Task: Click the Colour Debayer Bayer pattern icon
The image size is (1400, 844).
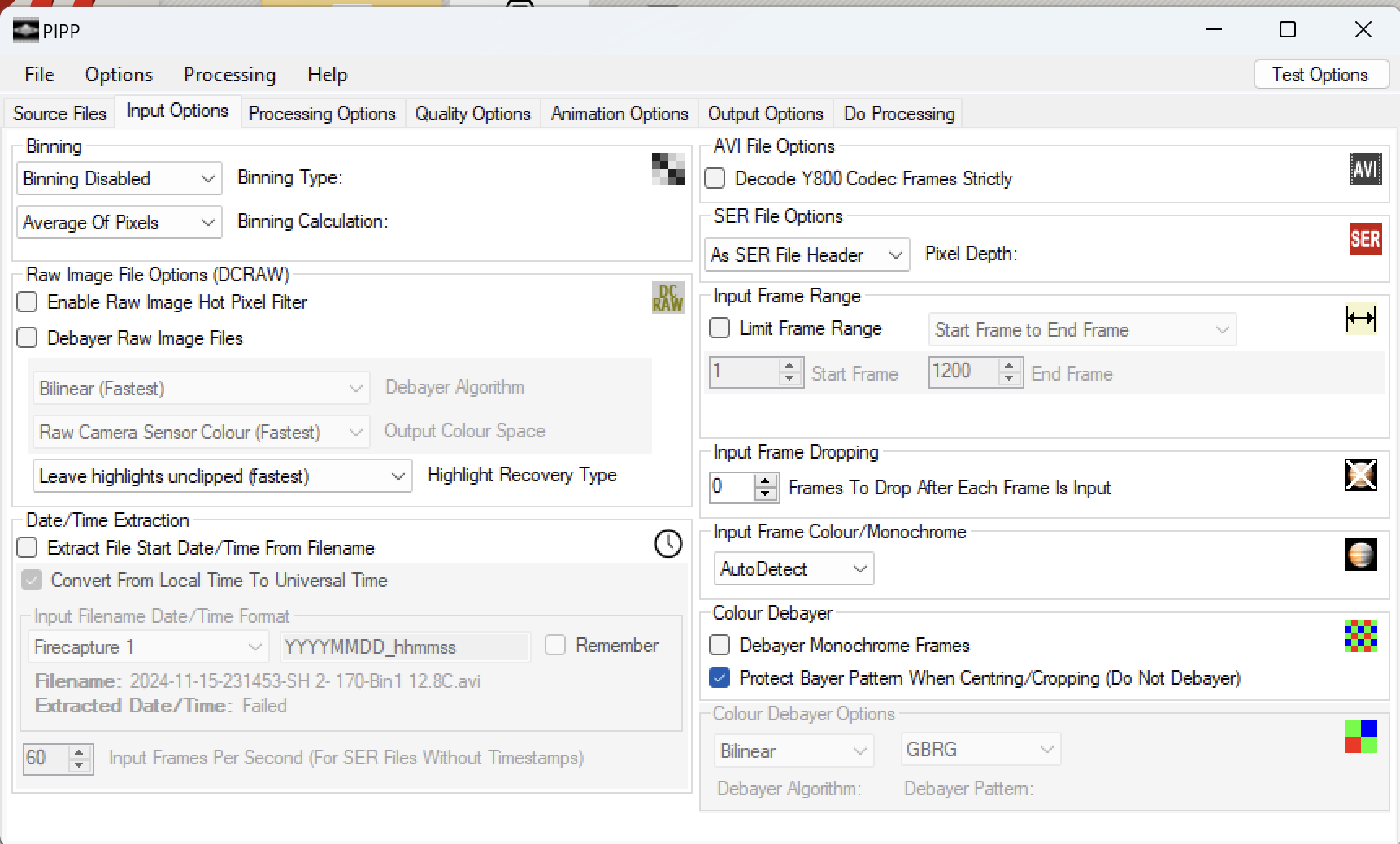Action: click(x=1361, y=636)
